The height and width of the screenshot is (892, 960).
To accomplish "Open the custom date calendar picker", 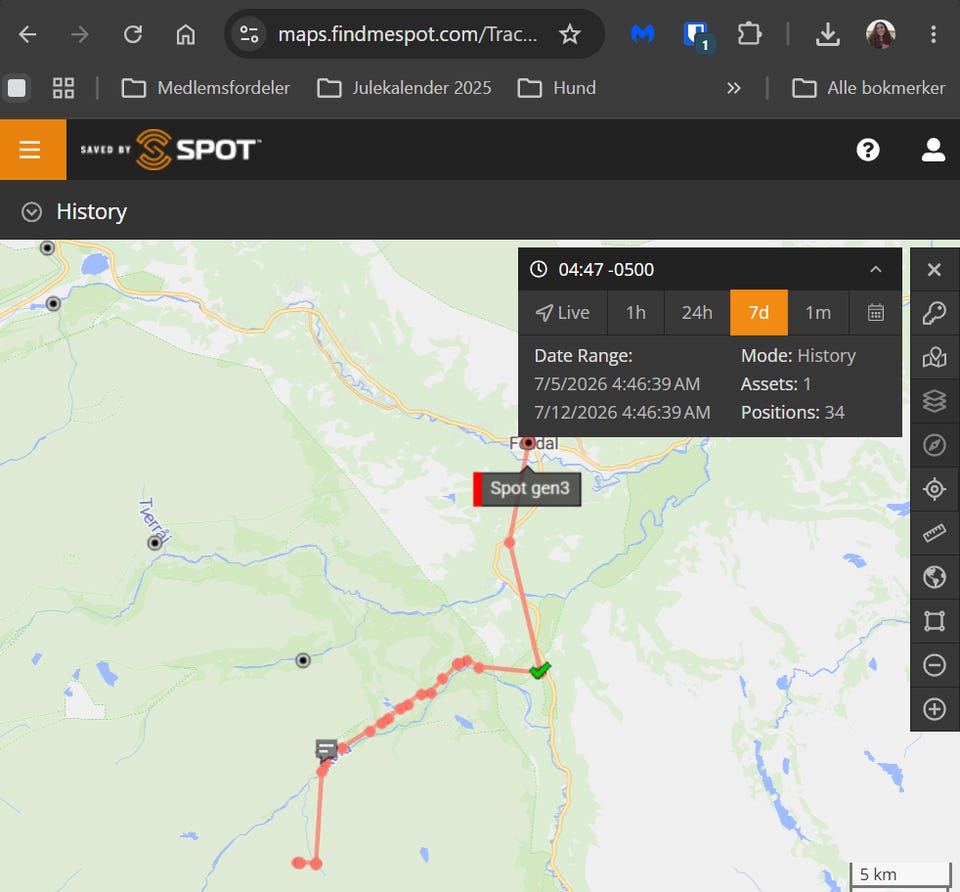I will click(876, 313).
